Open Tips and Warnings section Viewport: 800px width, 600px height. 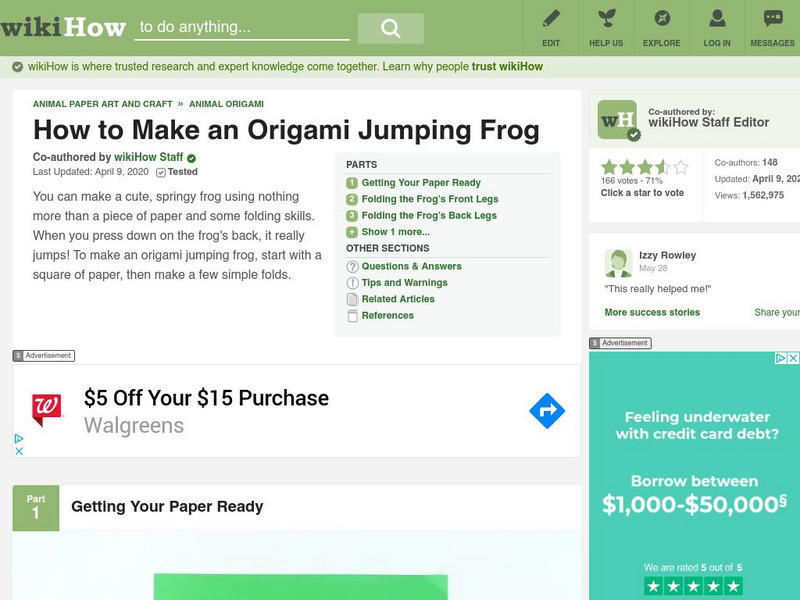point(404,283)
